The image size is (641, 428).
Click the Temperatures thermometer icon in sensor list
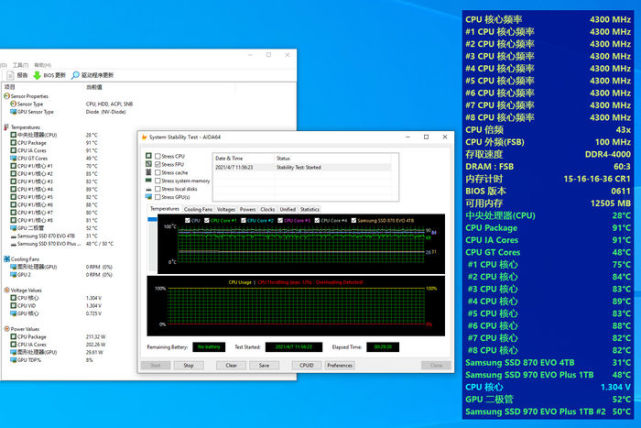pyautogui.click(x=6, y=127)
